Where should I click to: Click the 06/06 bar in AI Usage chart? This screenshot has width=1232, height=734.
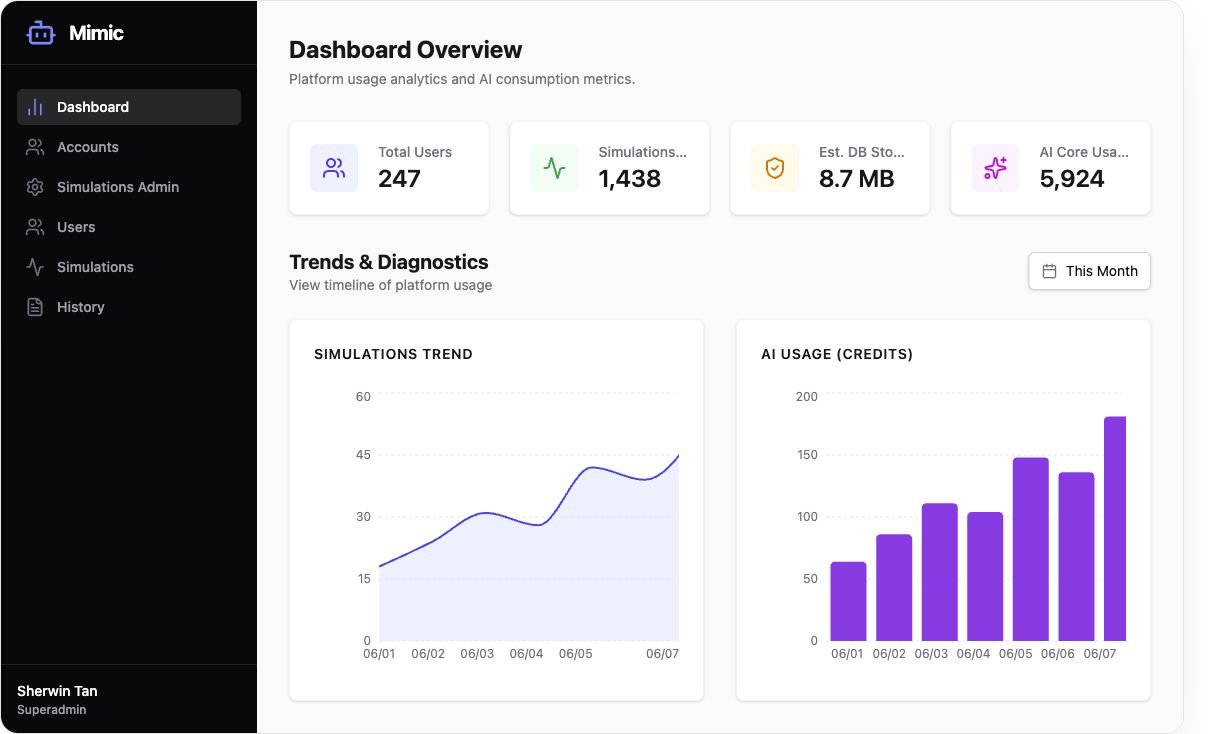(x=1077, y=556)
